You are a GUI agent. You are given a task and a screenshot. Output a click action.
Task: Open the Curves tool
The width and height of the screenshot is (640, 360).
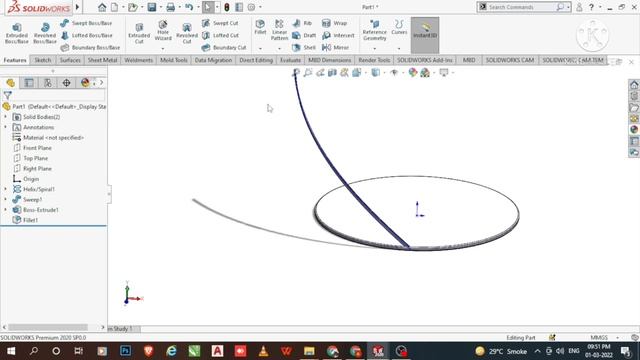(399, 27)
